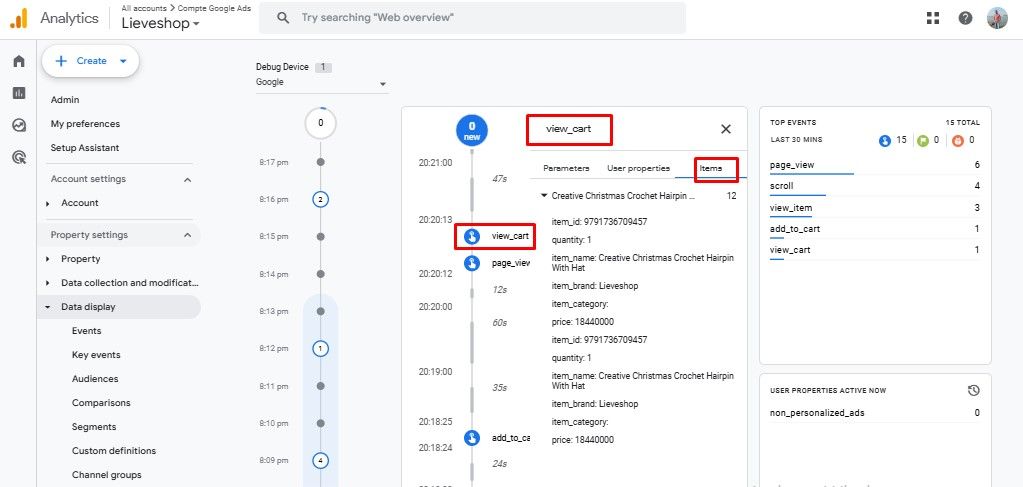Switch to the User properties tab
This screenshot has width=1023, height=487.
pos(638,168)
